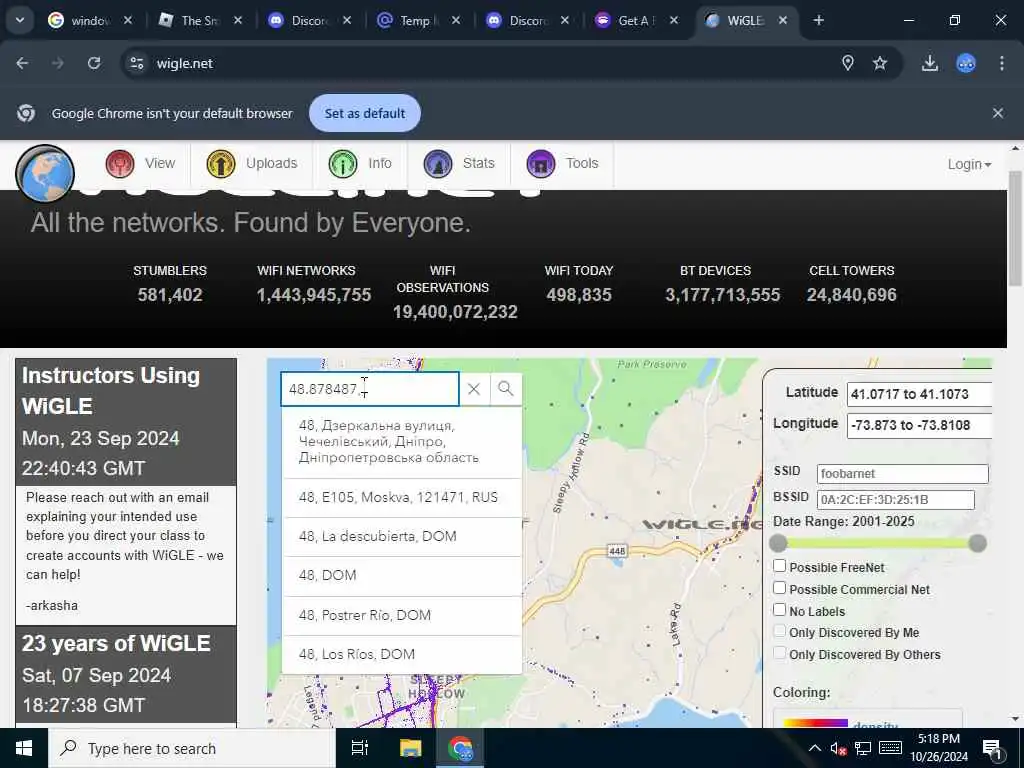Open 'Instructors Using WiGLE' news heading

tap(111, 391)
